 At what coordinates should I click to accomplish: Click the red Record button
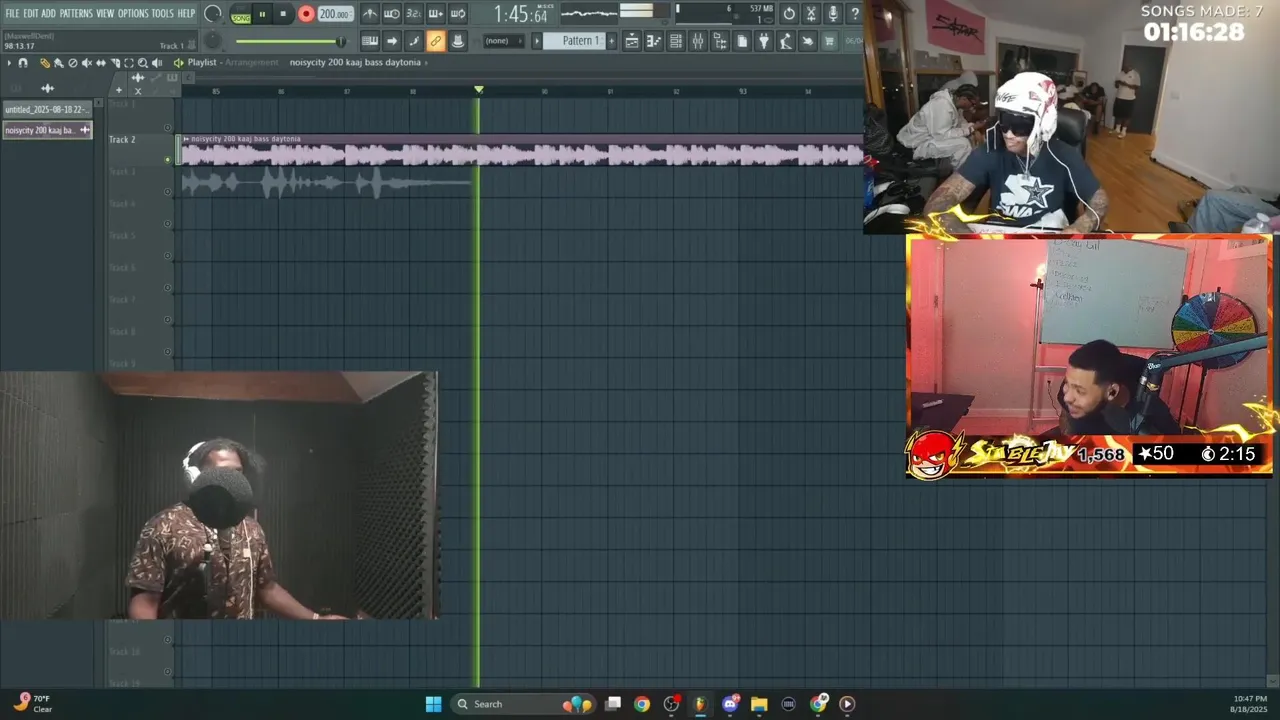[x=306, y=14]
